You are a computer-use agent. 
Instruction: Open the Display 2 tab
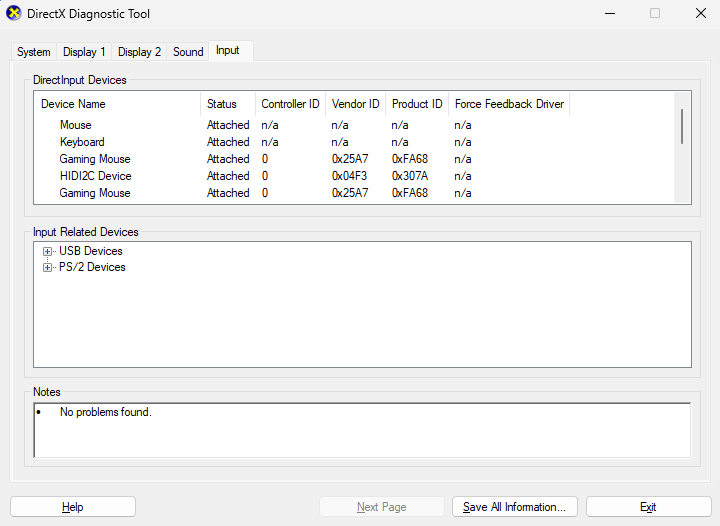coord(139,52)
